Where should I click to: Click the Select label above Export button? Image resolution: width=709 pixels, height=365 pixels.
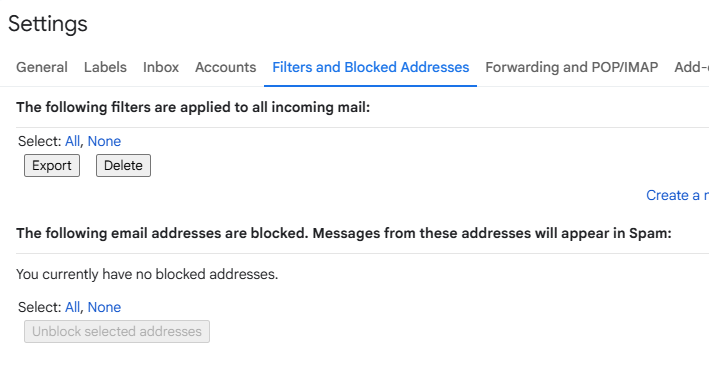39,141
